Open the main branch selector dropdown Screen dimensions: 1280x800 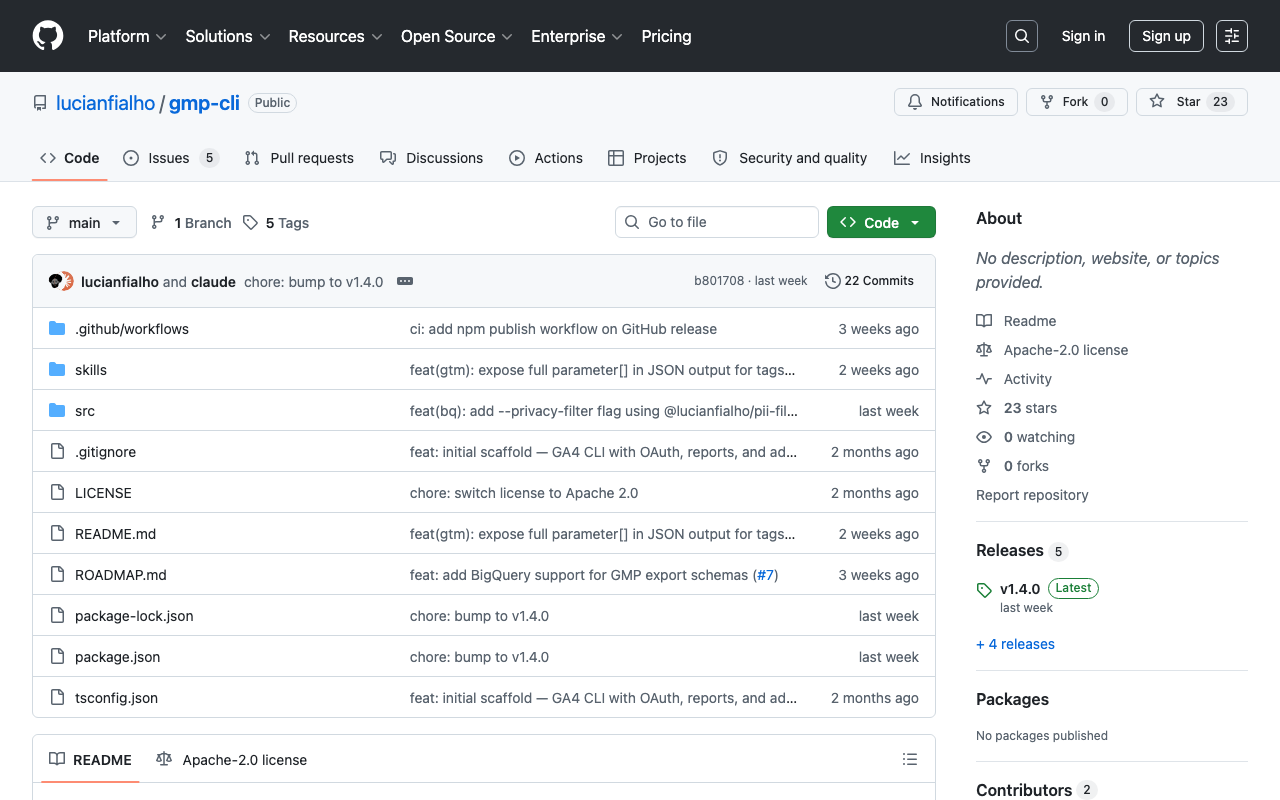coord(84,222)
